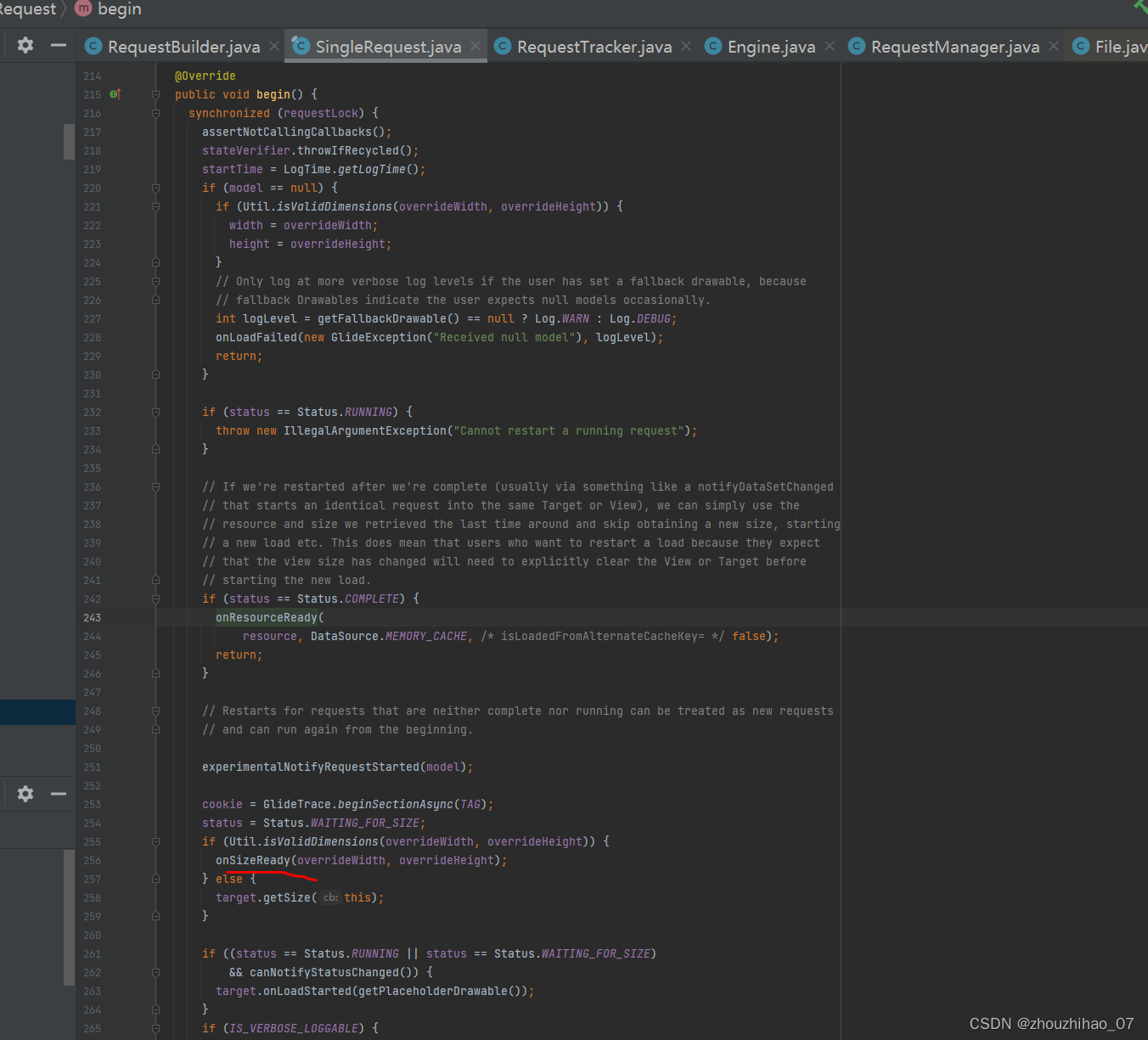Click the onResourceReady call on line 243

point(267,617)
